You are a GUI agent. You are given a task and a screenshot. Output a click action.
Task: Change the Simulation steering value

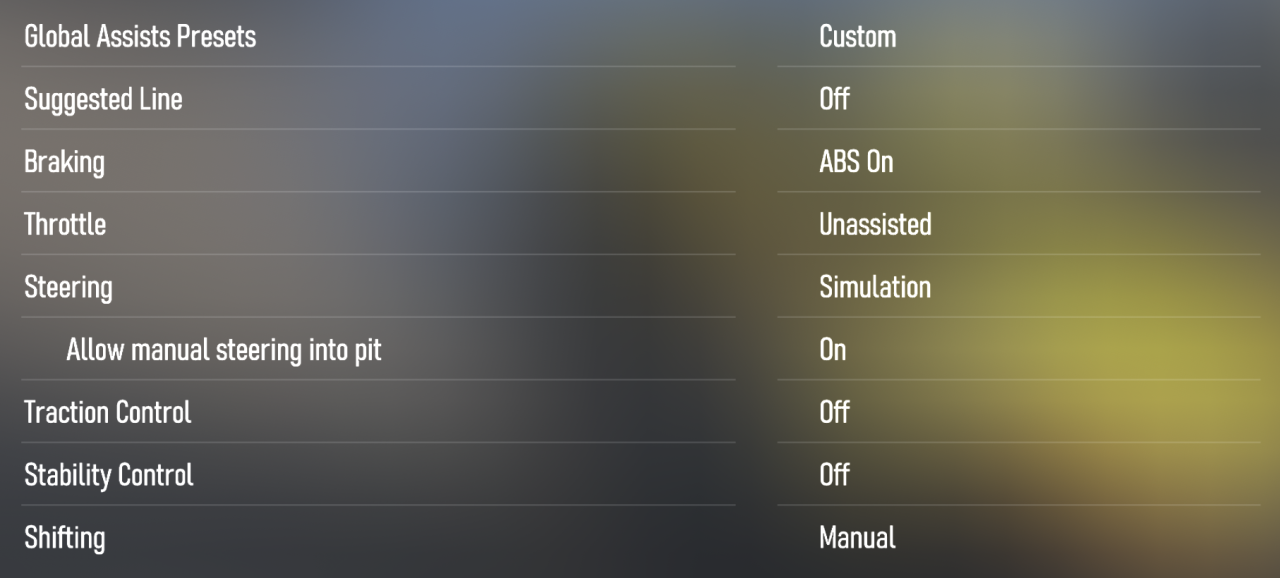(x=875, y=287)
